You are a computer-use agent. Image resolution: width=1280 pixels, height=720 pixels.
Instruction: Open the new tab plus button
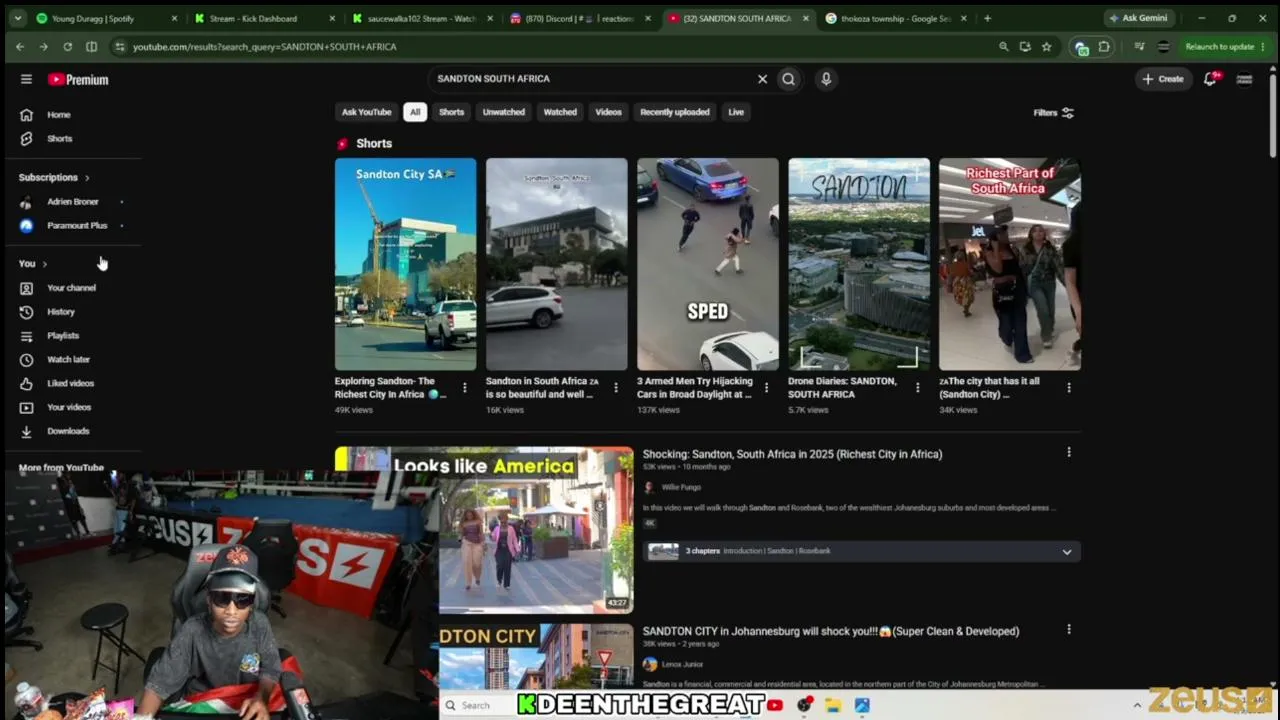[x=987, y=18]
